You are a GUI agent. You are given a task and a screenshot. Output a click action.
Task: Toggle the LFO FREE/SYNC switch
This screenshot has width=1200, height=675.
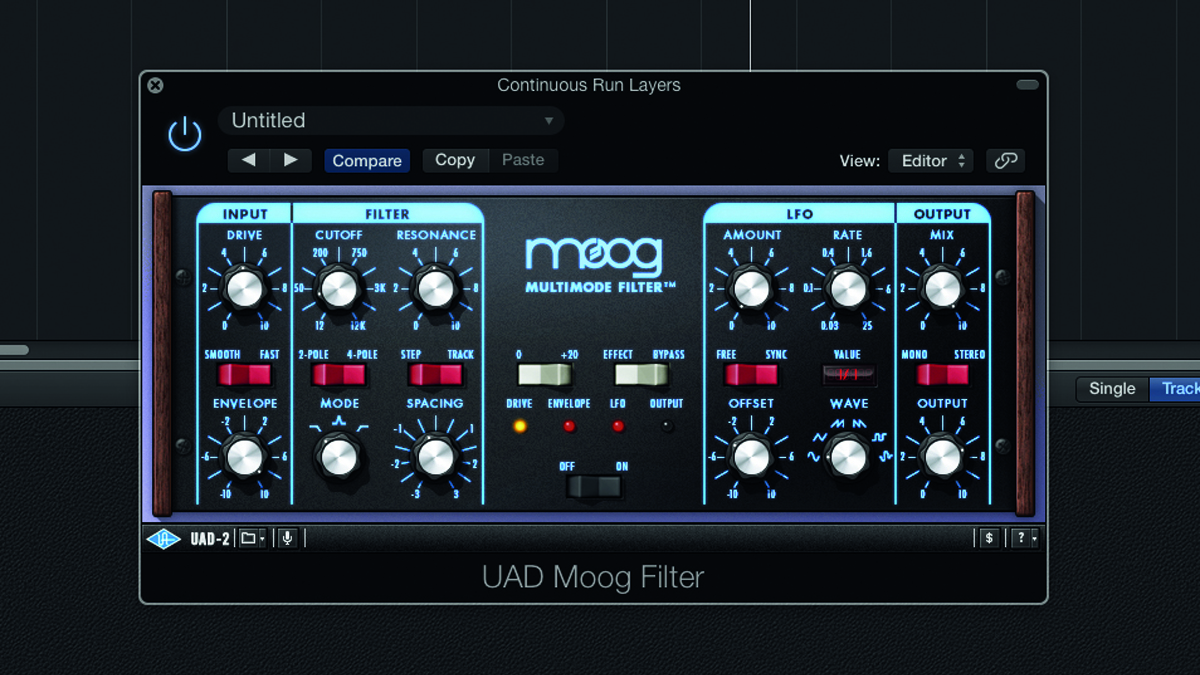[751, 375]
